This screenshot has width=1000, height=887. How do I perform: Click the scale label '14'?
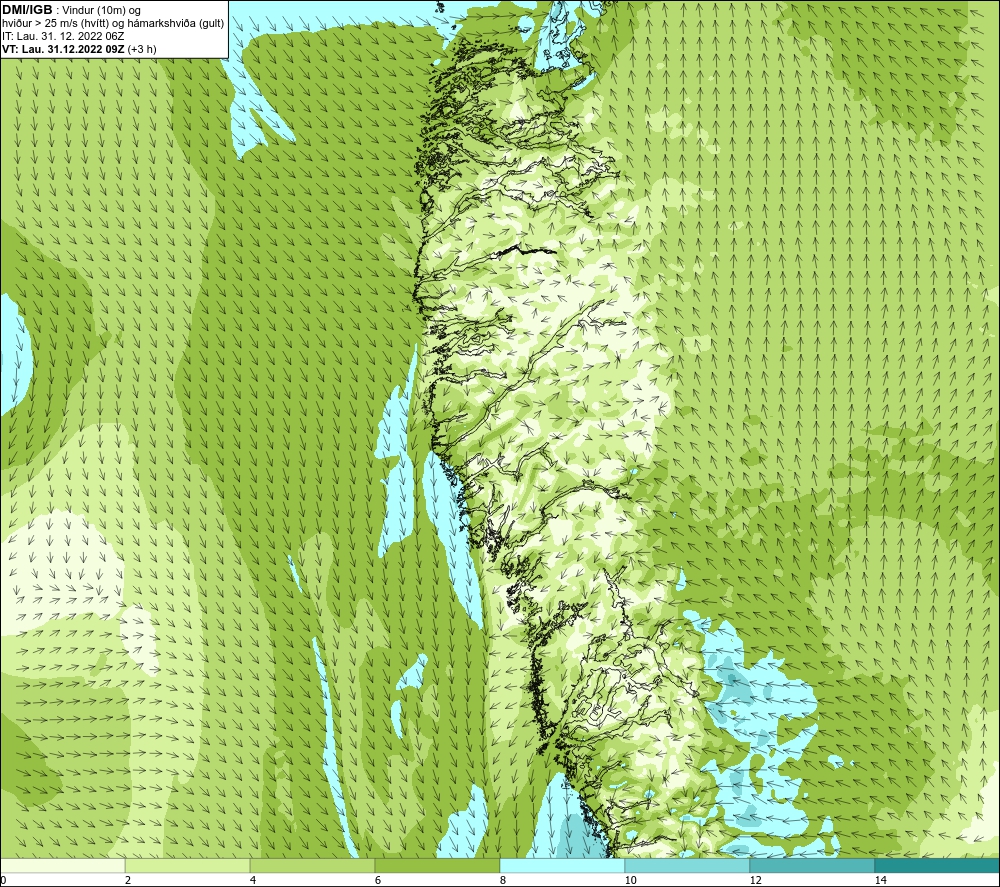pos(880,880)
